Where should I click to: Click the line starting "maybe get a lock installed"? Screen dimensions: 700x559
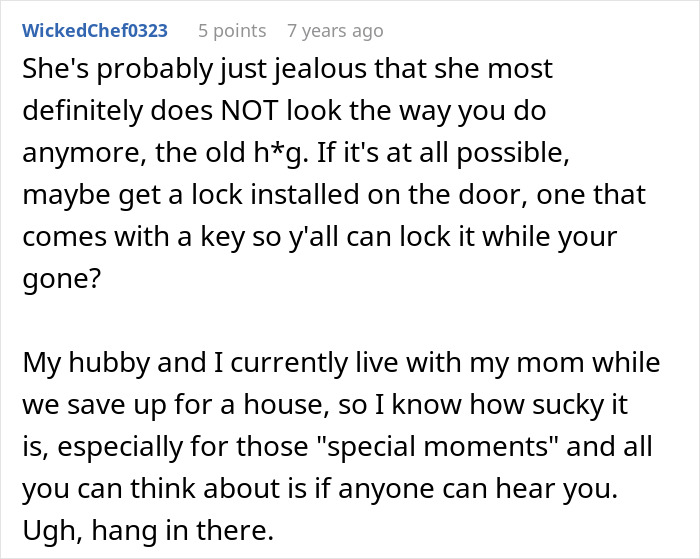click(334, 195)
